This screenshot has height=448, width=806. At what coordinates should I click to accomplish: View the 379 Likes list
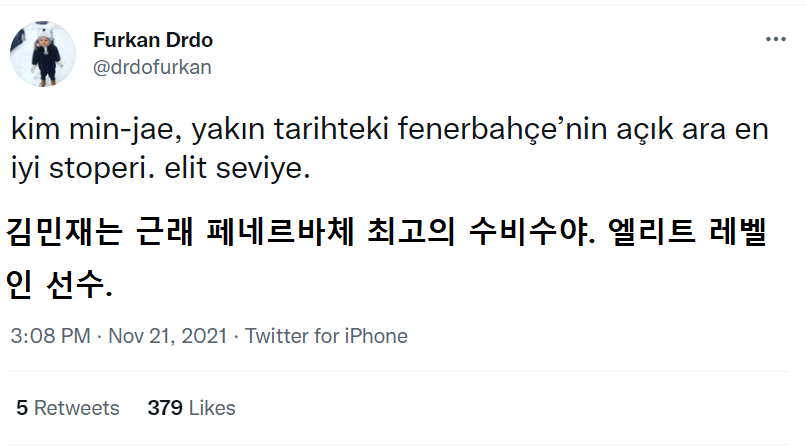point(191,408)
